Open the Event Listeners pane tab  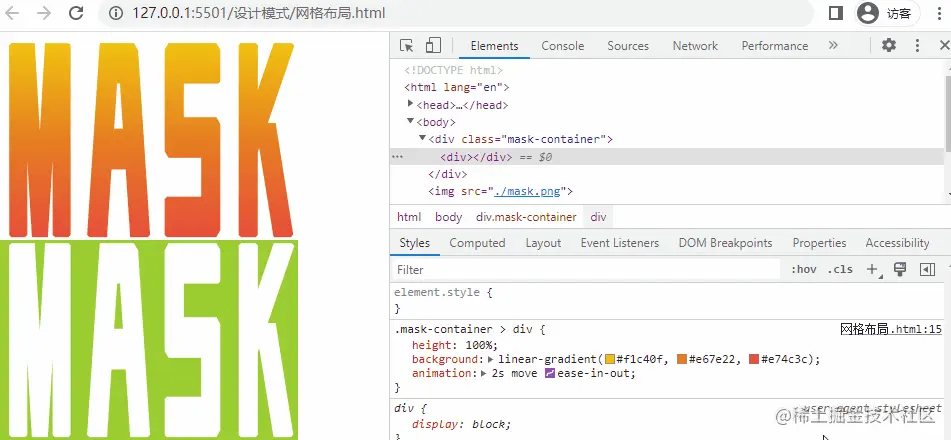click(619, 243)
